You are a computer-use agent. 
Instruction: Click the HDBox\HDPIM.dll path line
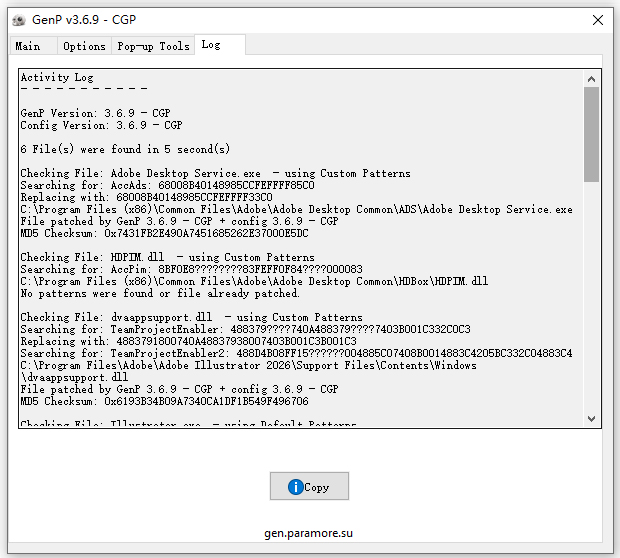(x=254, y=281)
